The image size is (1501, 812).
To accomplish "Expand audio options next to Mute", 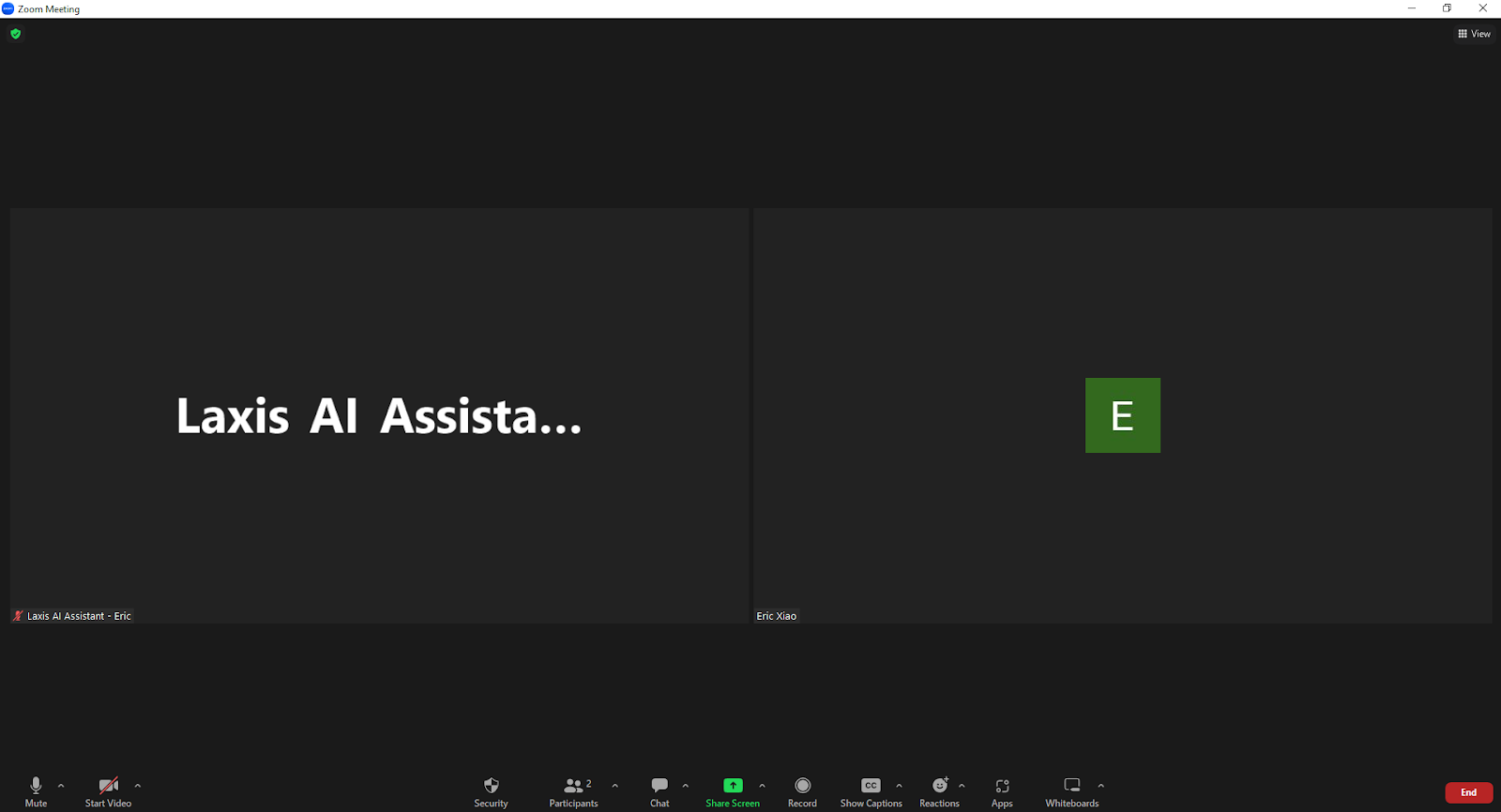I will tap(61, 786).
